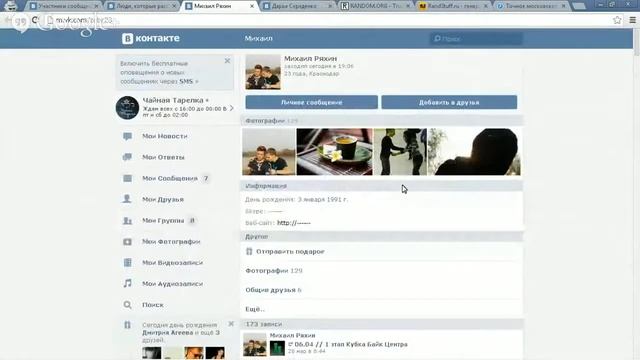This screenshot has width=640, height=360.
Task: Click the Дмитрия Агеева birthday link
Action: pos(167,333)
